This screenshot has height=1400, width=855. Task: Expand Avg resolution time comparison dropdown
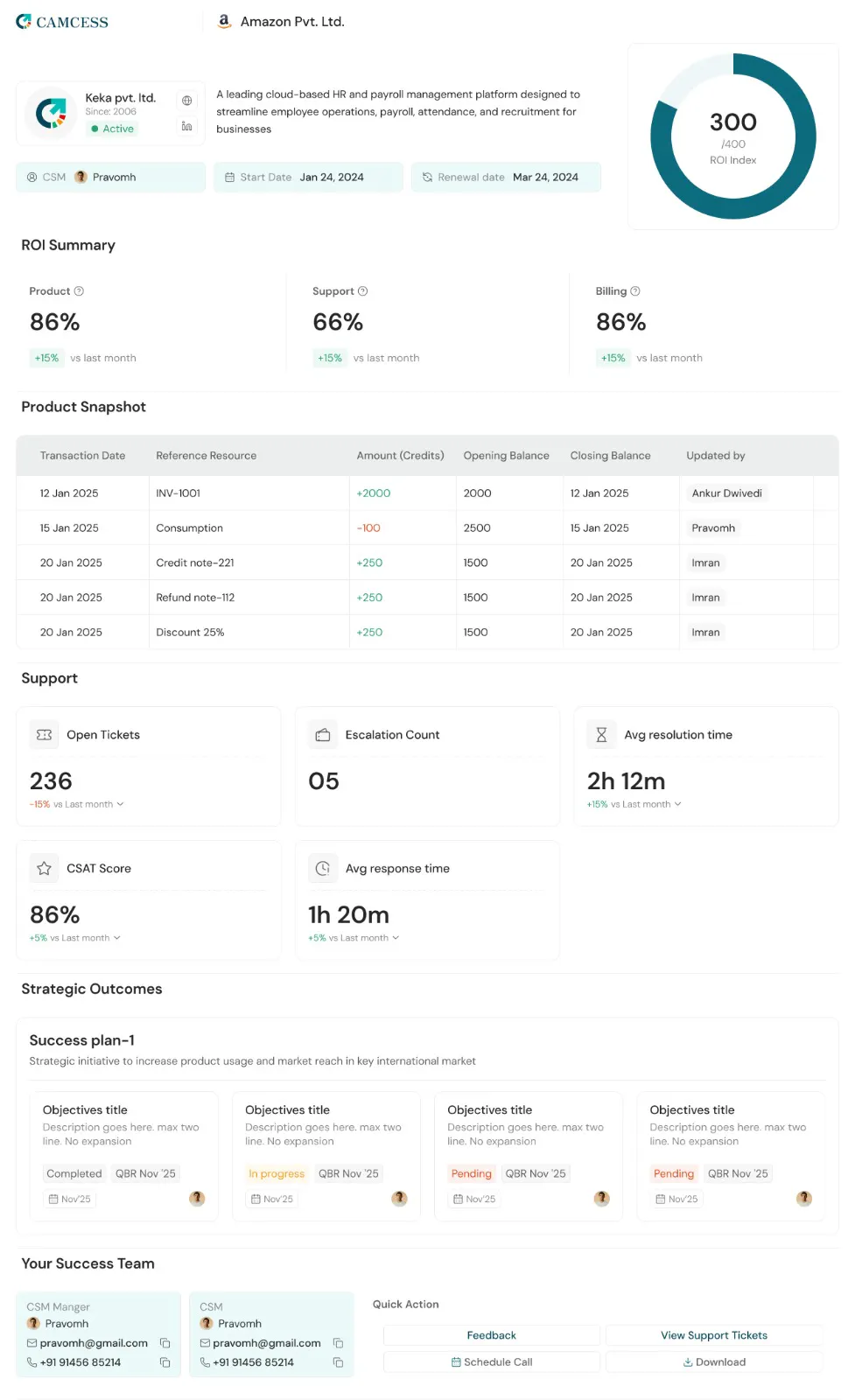pos(677,804)
